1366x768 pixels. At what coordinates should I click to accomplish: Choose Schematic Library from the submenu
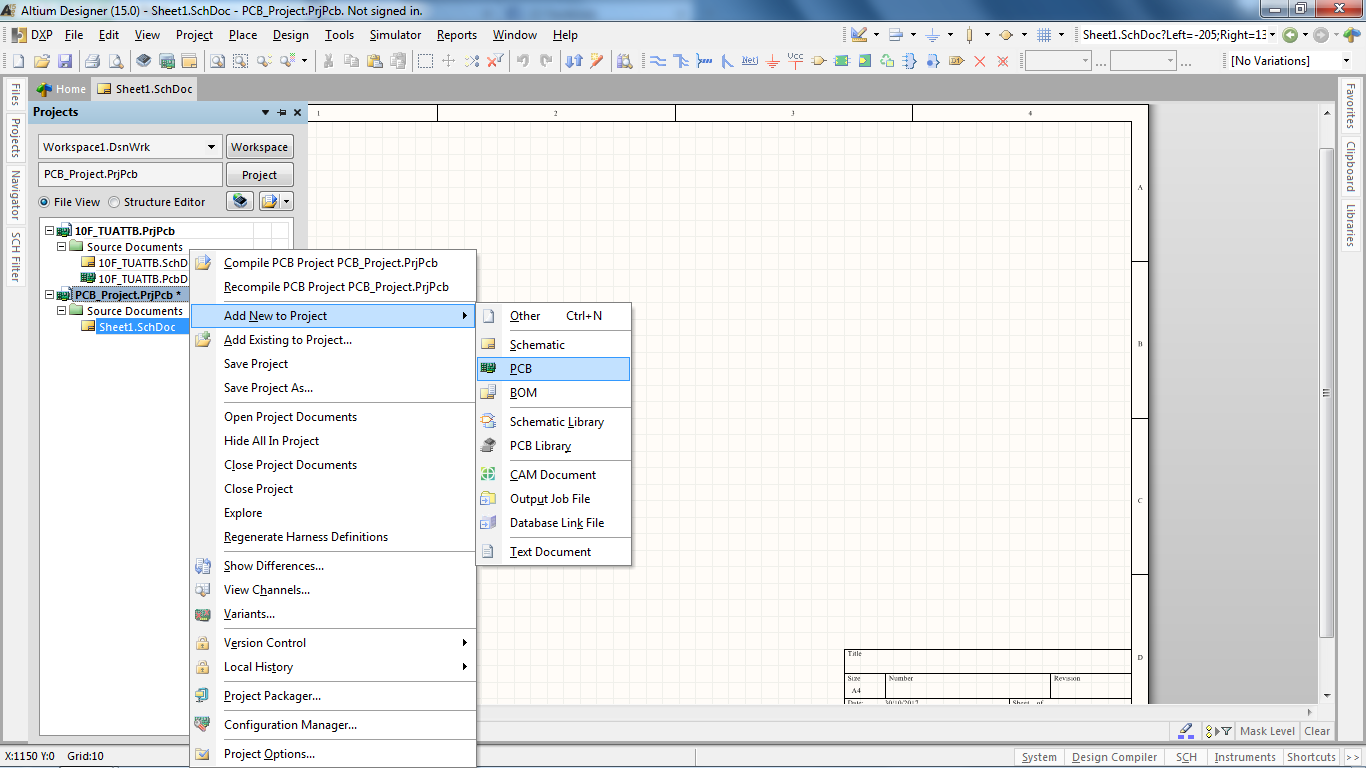(554, 422)
